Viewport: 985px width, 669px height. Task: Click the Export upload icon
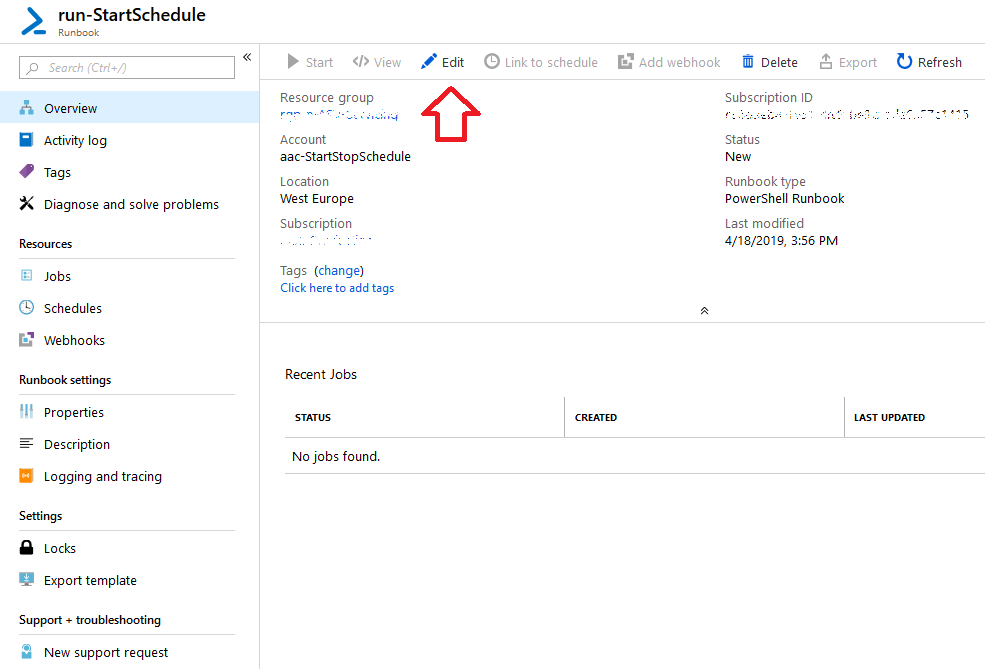coord(825,62)
